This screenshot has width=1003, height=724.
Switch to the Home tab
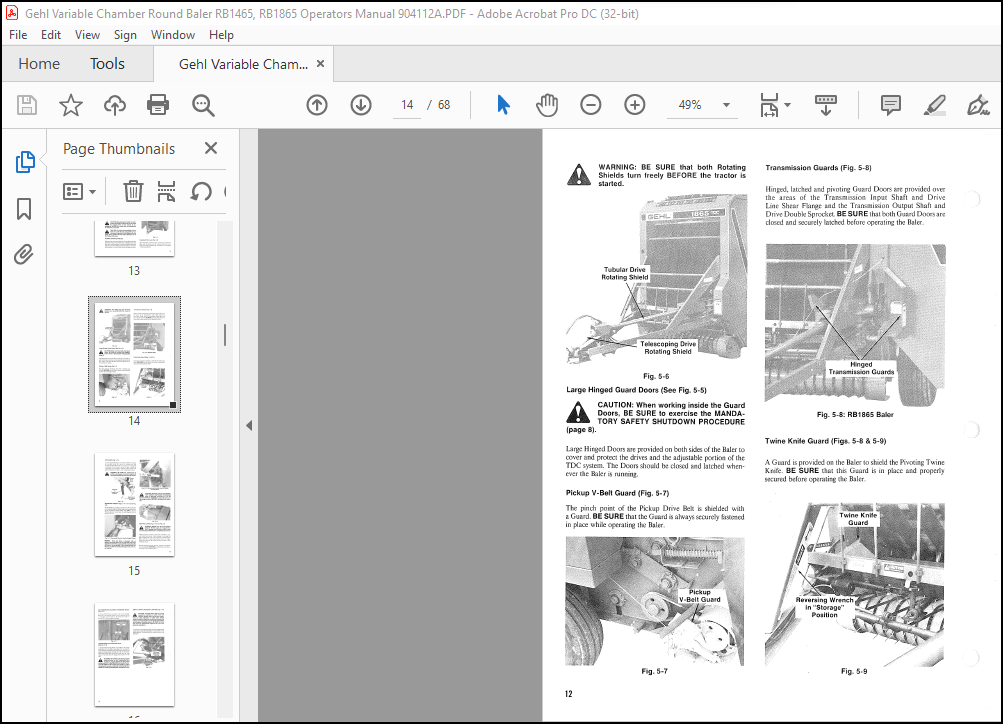tap(39, 63)
